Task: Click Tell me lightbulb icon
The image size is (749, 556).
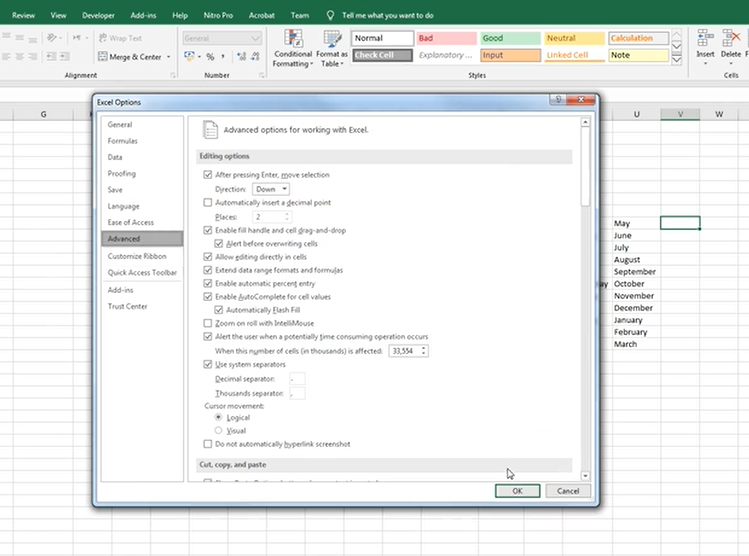Action: click(330, 15)
